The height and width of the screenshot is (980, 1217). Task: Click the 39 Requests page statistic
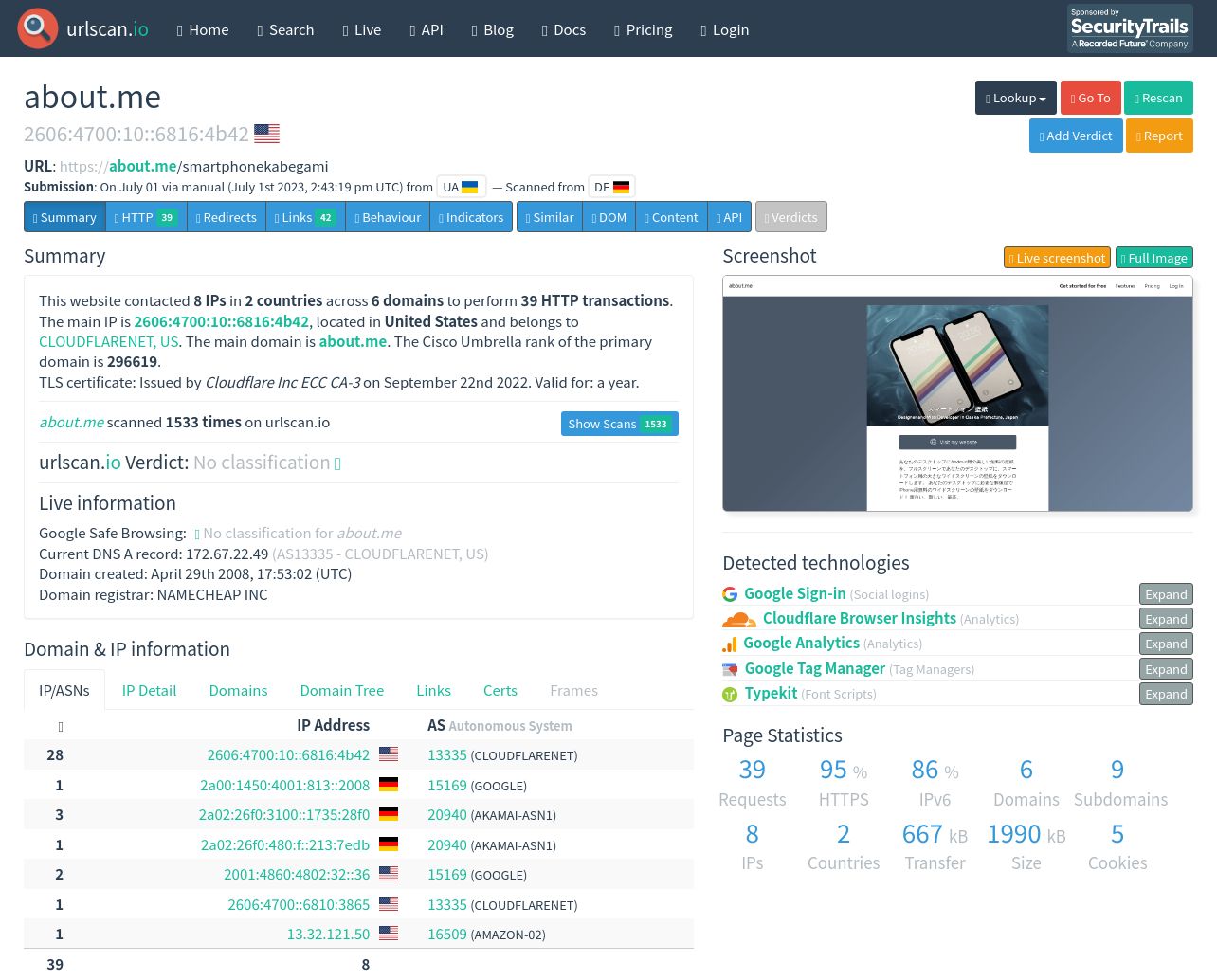click(x=753, y=783)
